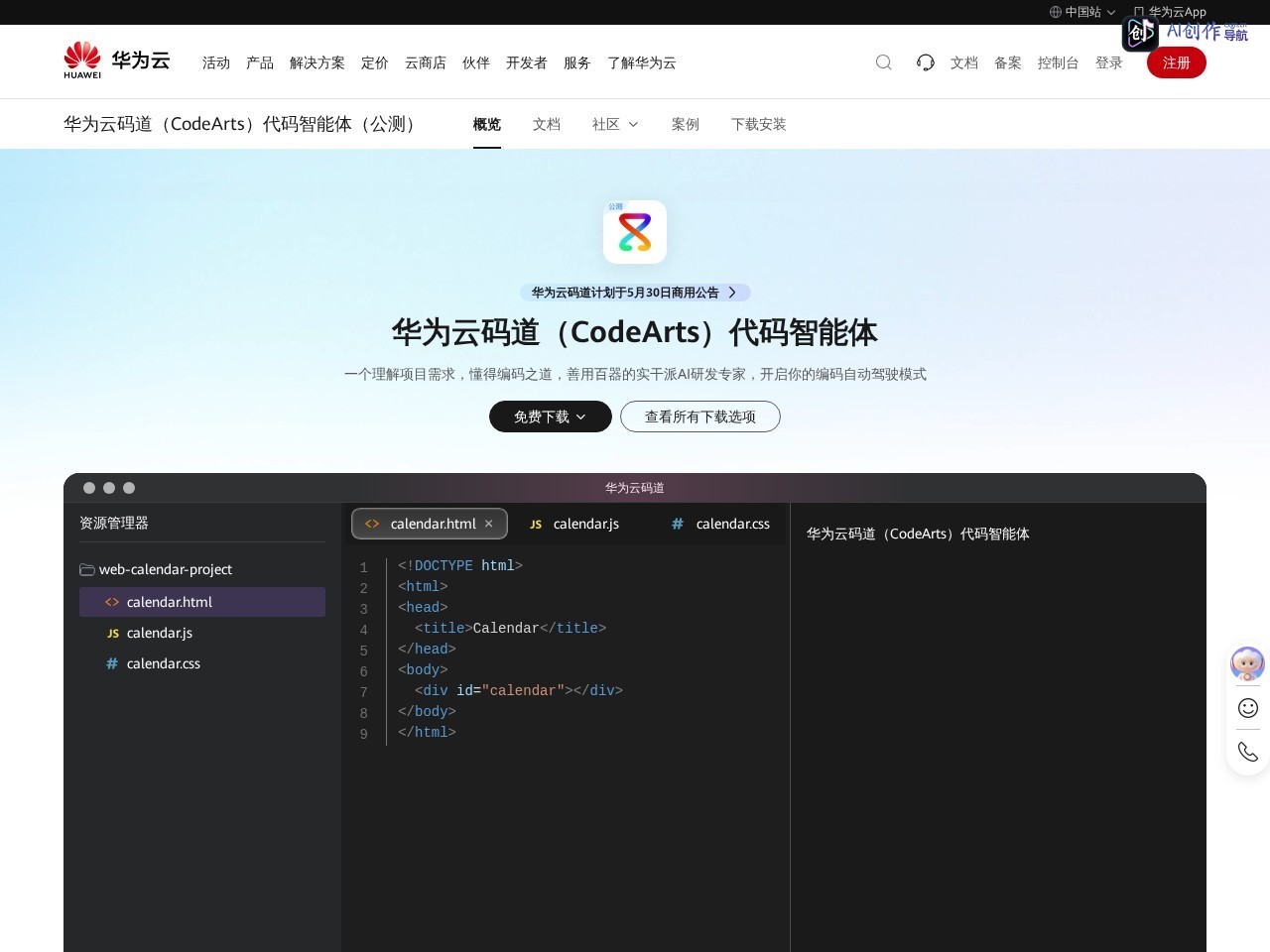Open the 5月30日商用公告 announcement link
Viewport: 1270px width, 952px height.
pyautogui.click(x=635, y=293)
